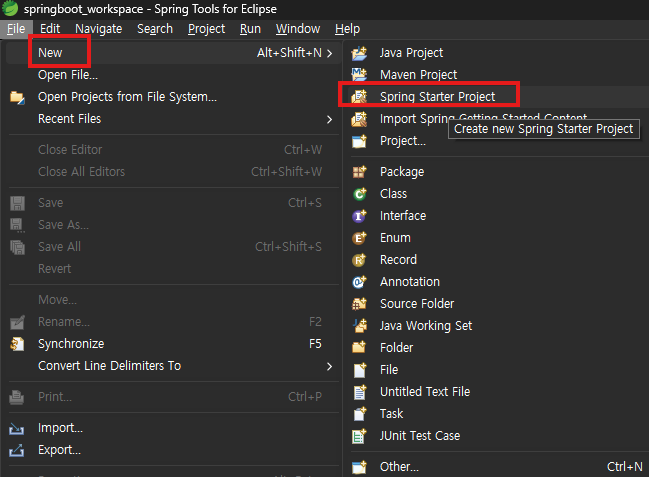The image size is (649, 477).
Task: Click the Import Spring Getting Started Content icon
Action: coord(359,119)
